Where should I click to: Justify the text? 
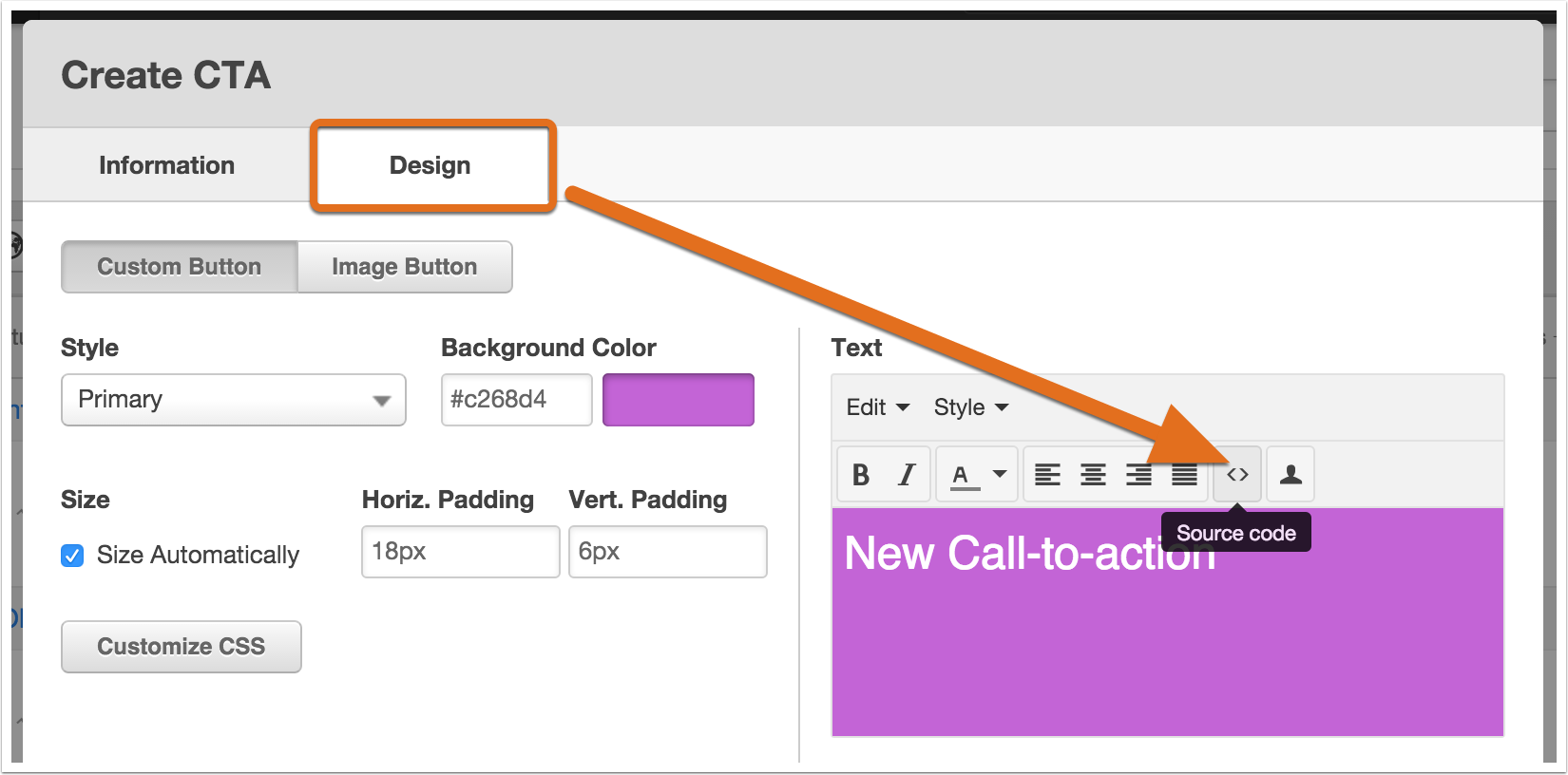point(1184,474)
